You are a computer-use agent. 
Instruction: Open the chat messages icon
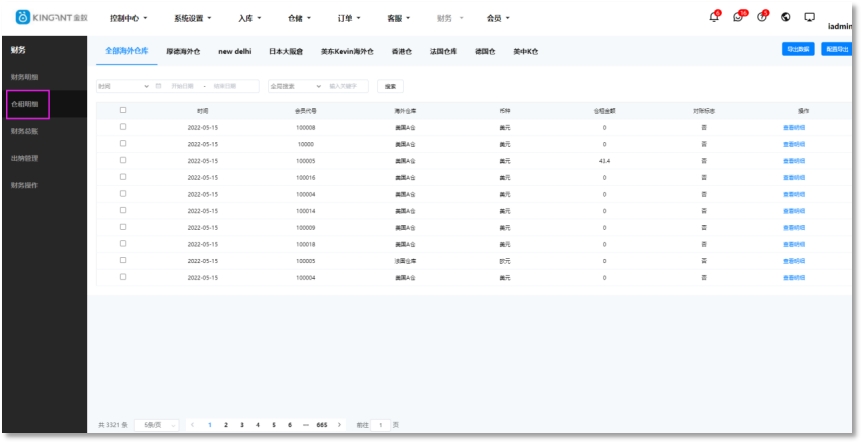point(738,17)
